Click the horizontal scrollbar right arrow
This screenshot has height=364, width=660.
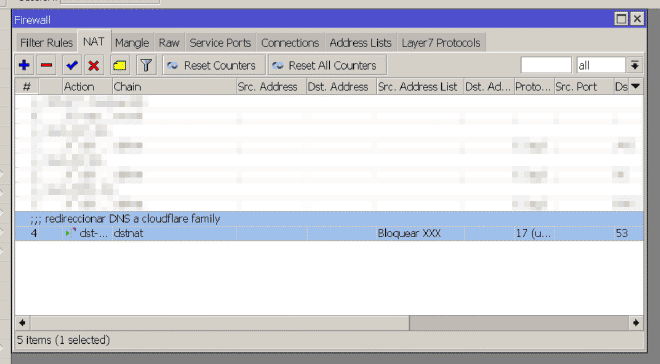636,323
